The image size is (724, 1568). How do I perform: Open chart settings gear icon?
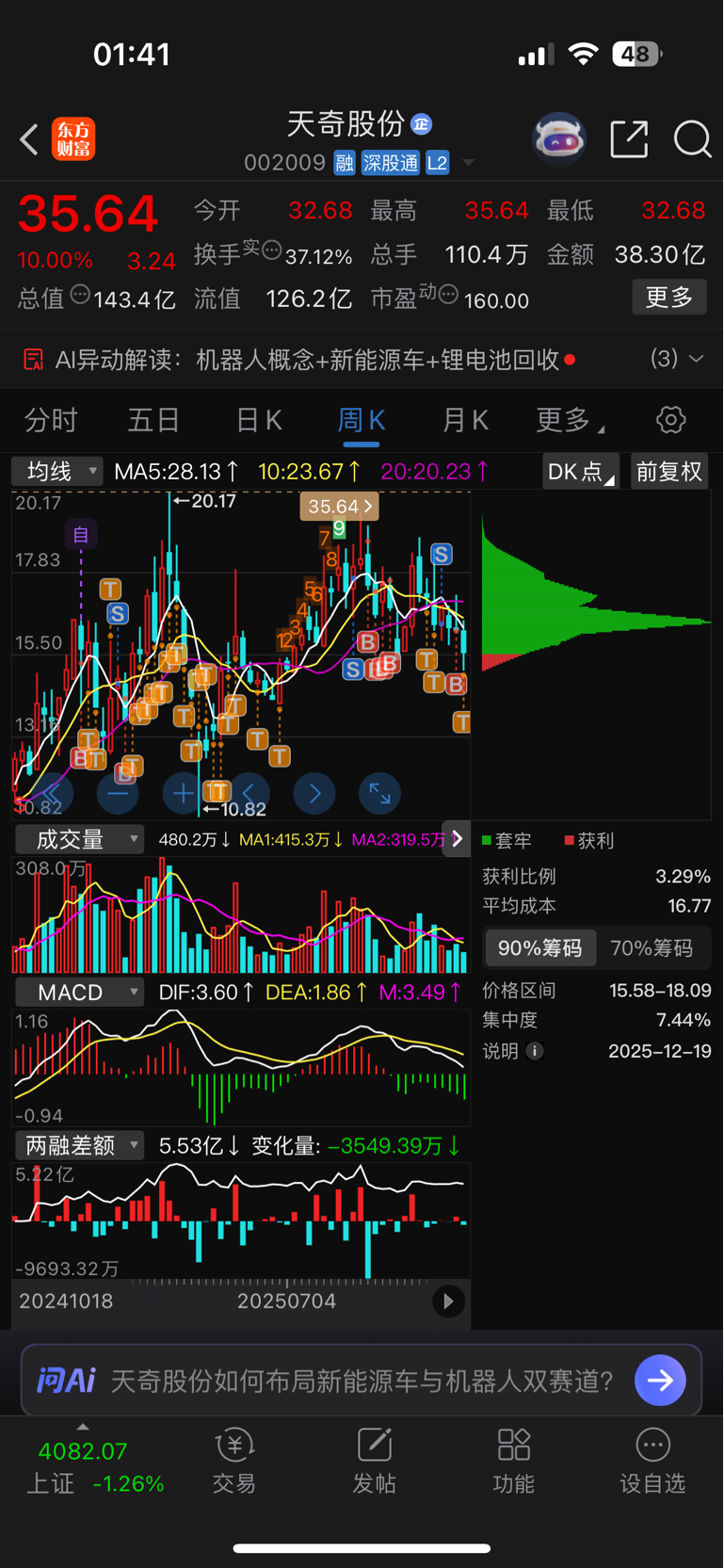click(x=670, y=420)
